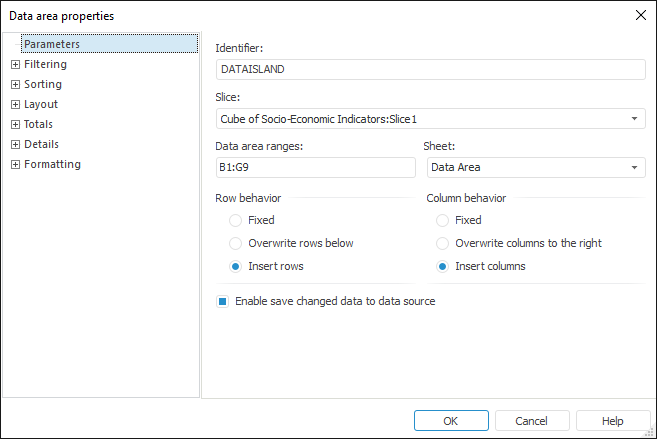
Task: Choose Overwrite columns to the right
Action: (442, 243)
